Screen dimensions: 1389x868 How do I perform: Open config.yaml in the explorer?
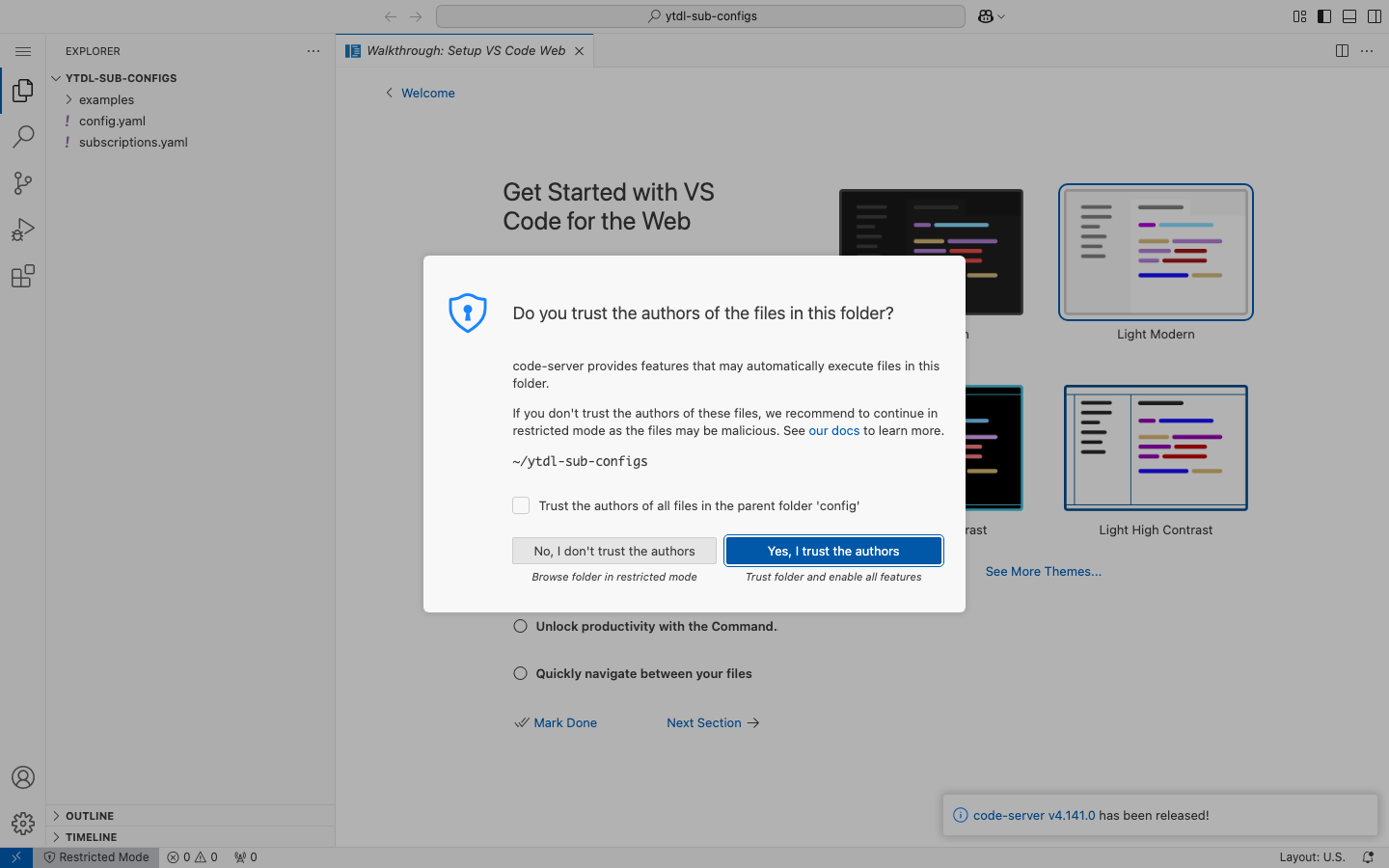coord(191,121)
